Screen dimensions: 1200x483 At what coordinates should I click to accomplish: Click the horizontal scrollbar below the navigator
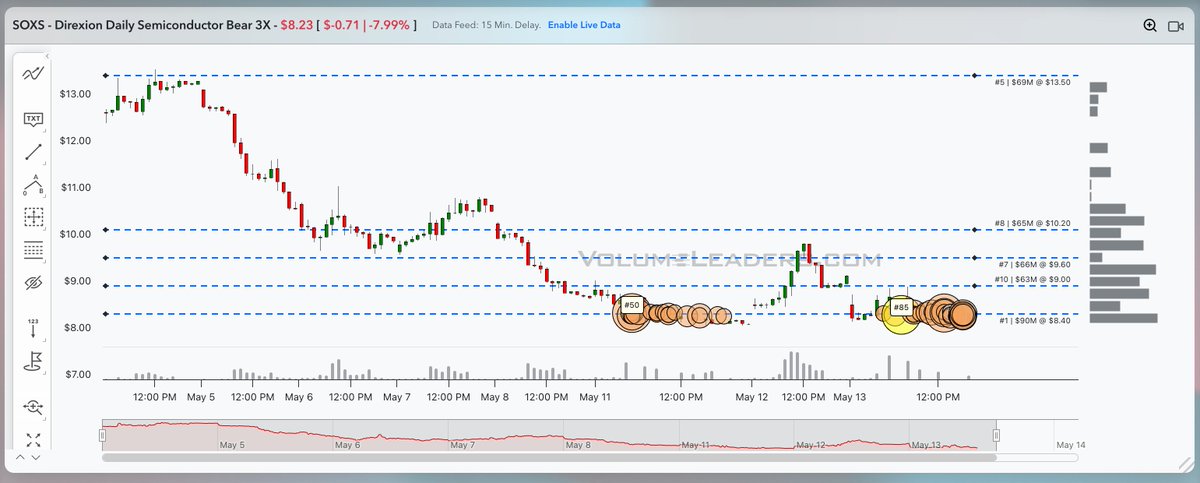(x=550, y=458)
